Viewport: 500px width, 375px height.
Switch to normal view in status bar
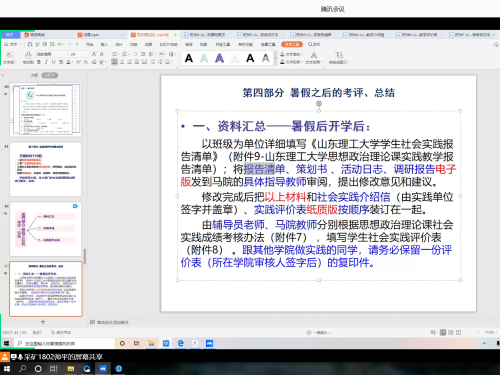tap(443, 332)
